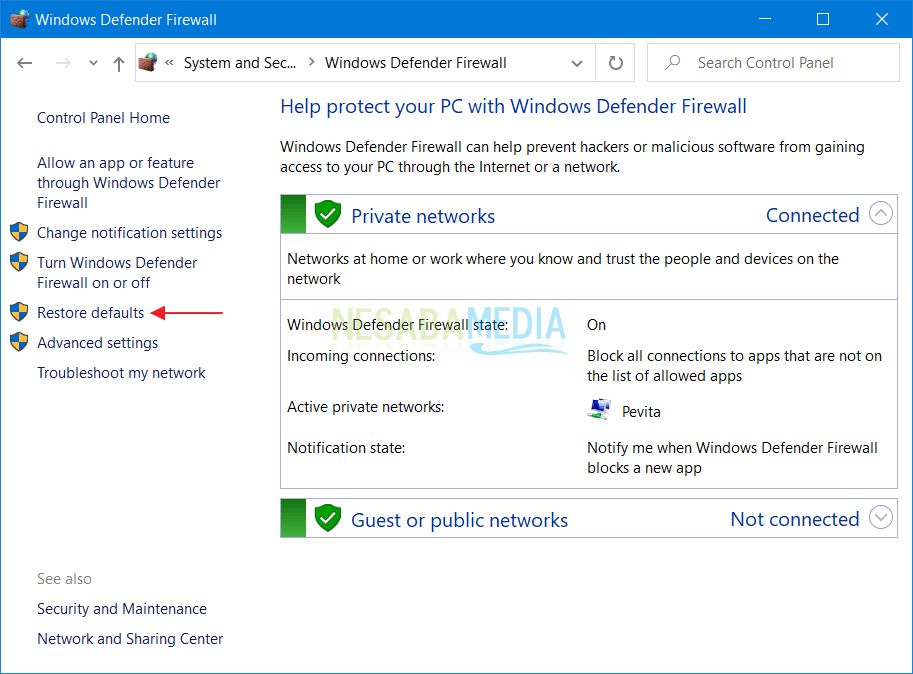
Task: Open the recent pages dropdown next to forward arrow
Action: coord(92,62)
